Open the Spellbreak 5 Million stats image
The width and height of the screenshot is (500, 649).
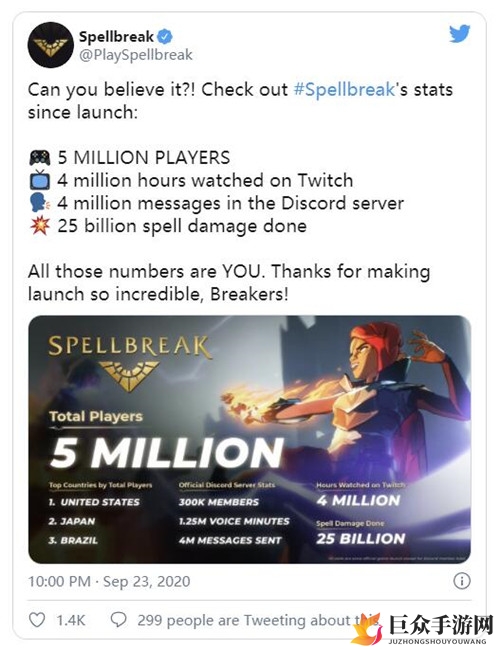249,440
